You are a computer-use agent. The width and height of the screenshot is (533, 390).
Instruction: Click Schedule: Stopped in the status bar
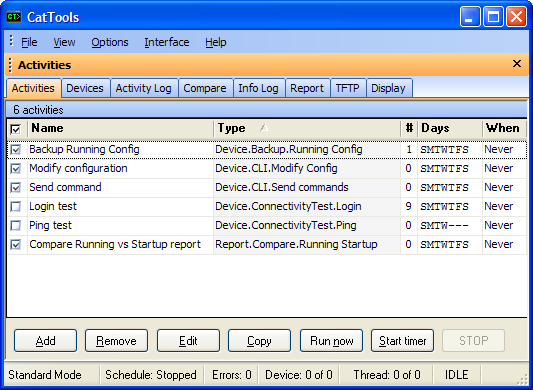151,375
